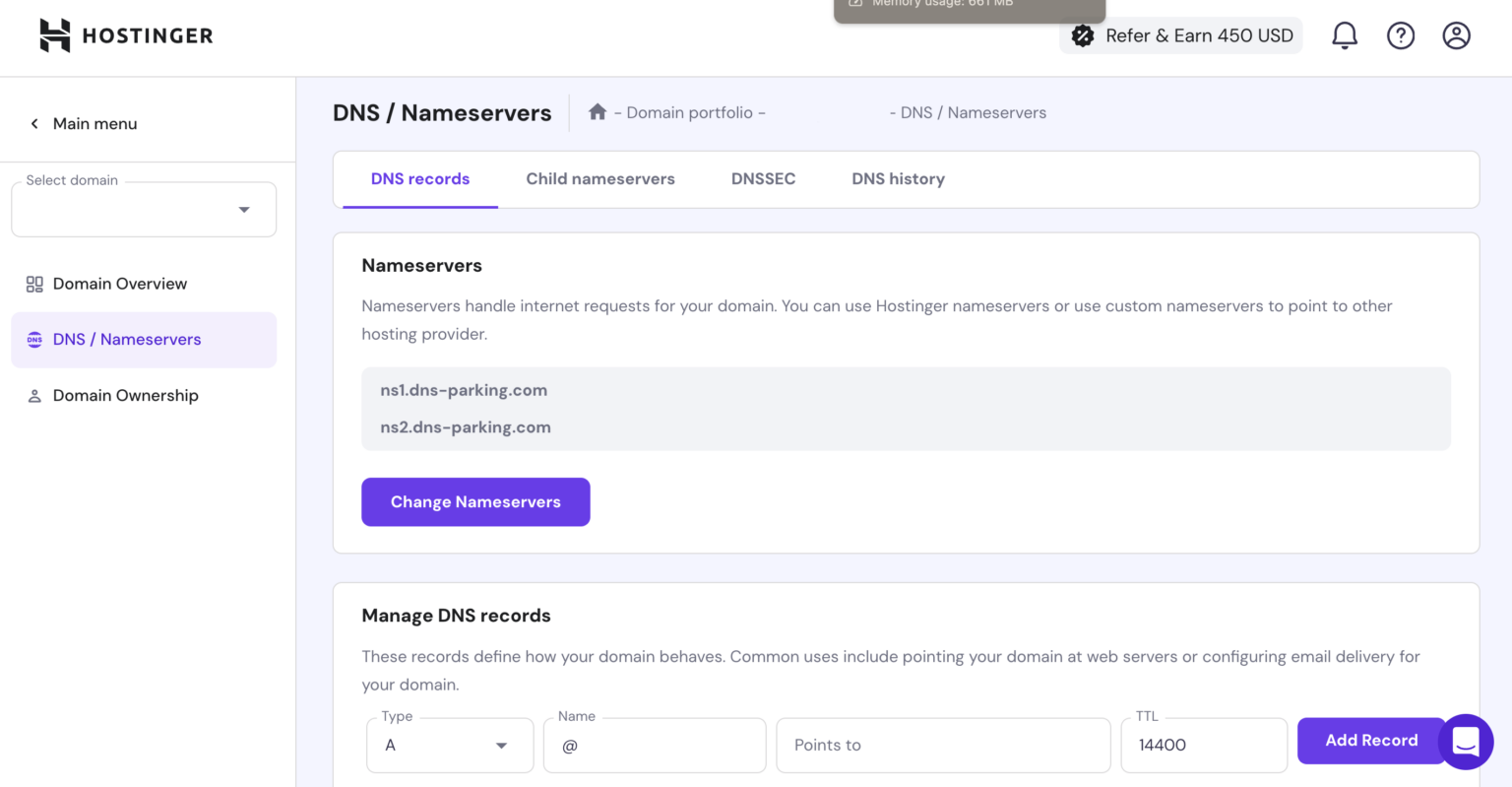Viewport: 1512px width, 787px height.
Task: Click the Hostinger logo
Action: 124,34
